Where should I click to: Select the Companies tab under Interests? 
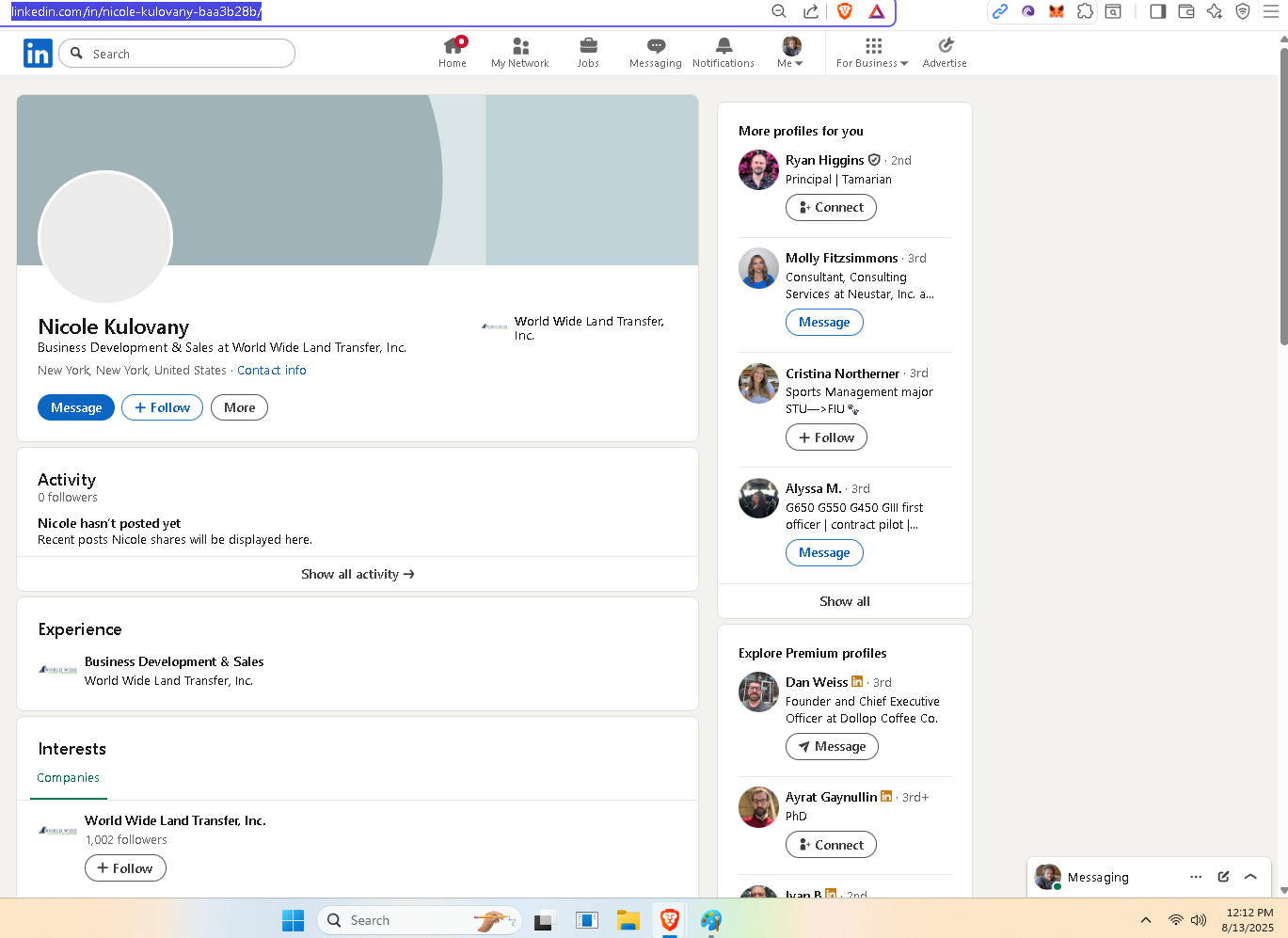pos(68,778)
